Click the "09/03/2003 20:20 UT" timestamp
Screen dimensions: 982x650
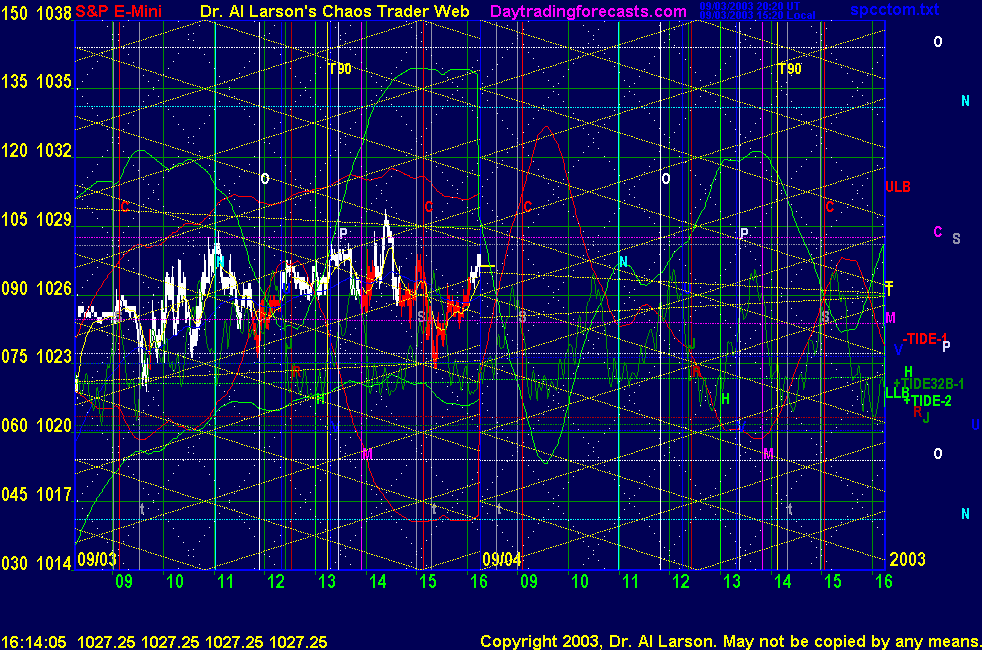(x=750, y=6)
